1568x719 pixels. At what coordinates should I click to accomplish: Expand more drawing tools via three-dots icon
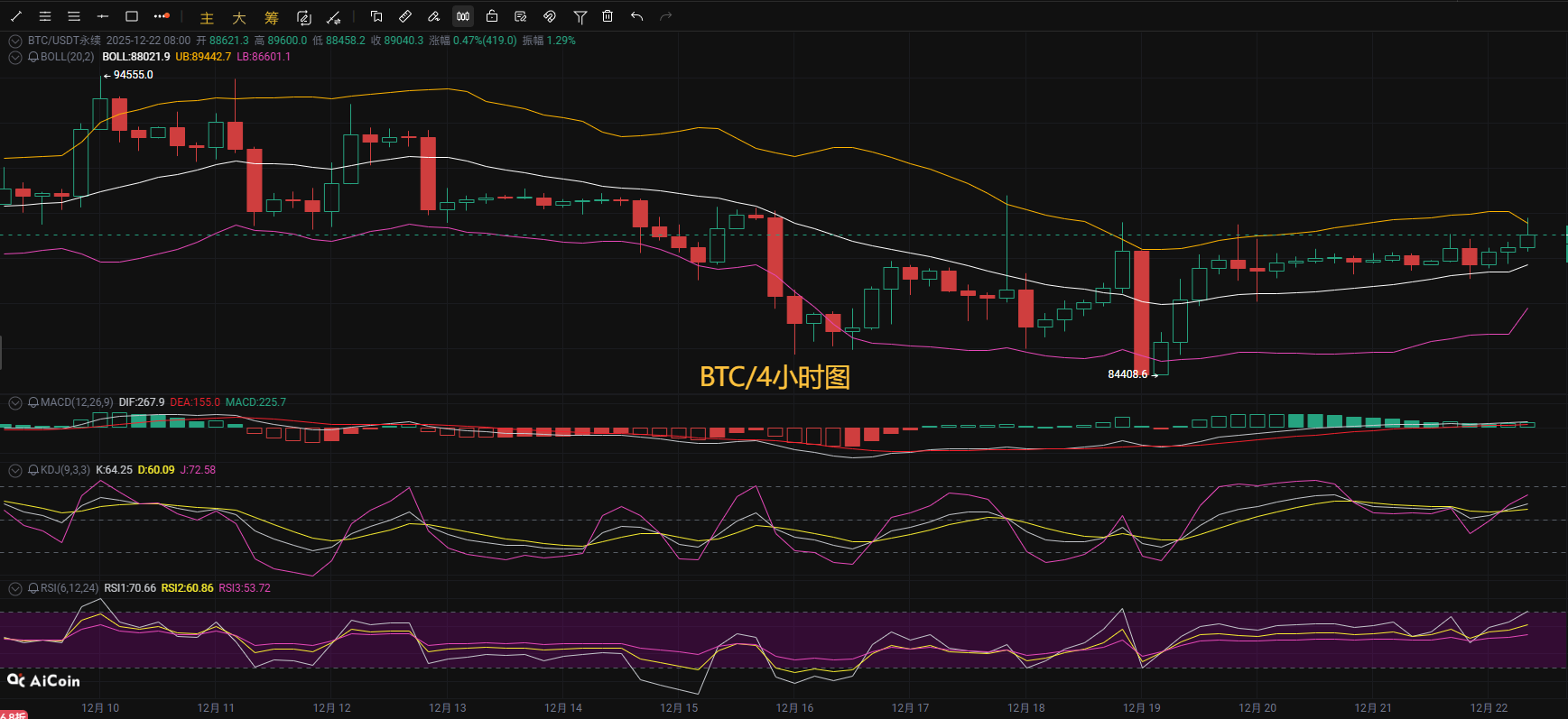pyautogui.click(x=162, y=16)
